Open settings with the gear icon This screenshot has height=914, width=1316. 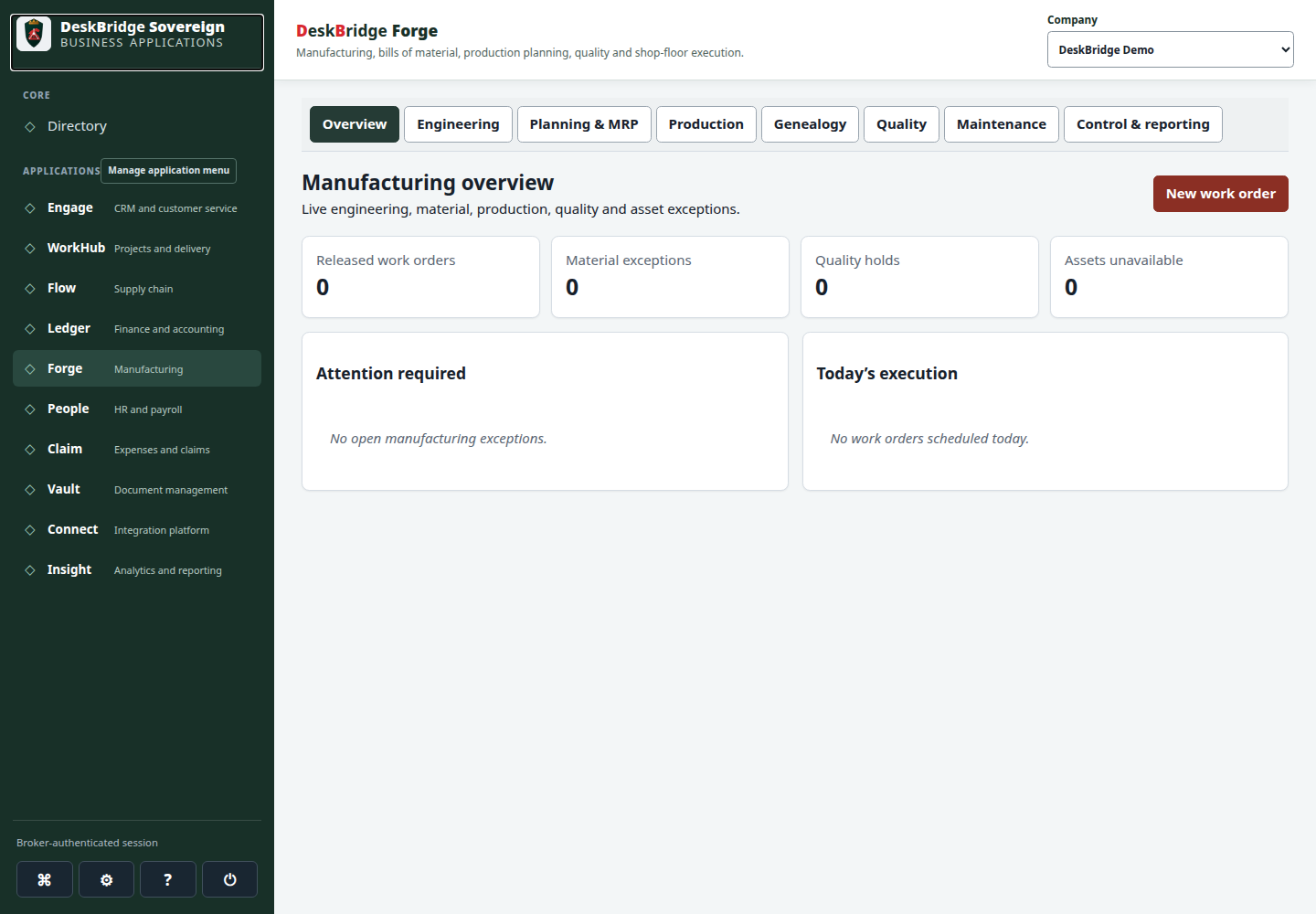(106, 879)
